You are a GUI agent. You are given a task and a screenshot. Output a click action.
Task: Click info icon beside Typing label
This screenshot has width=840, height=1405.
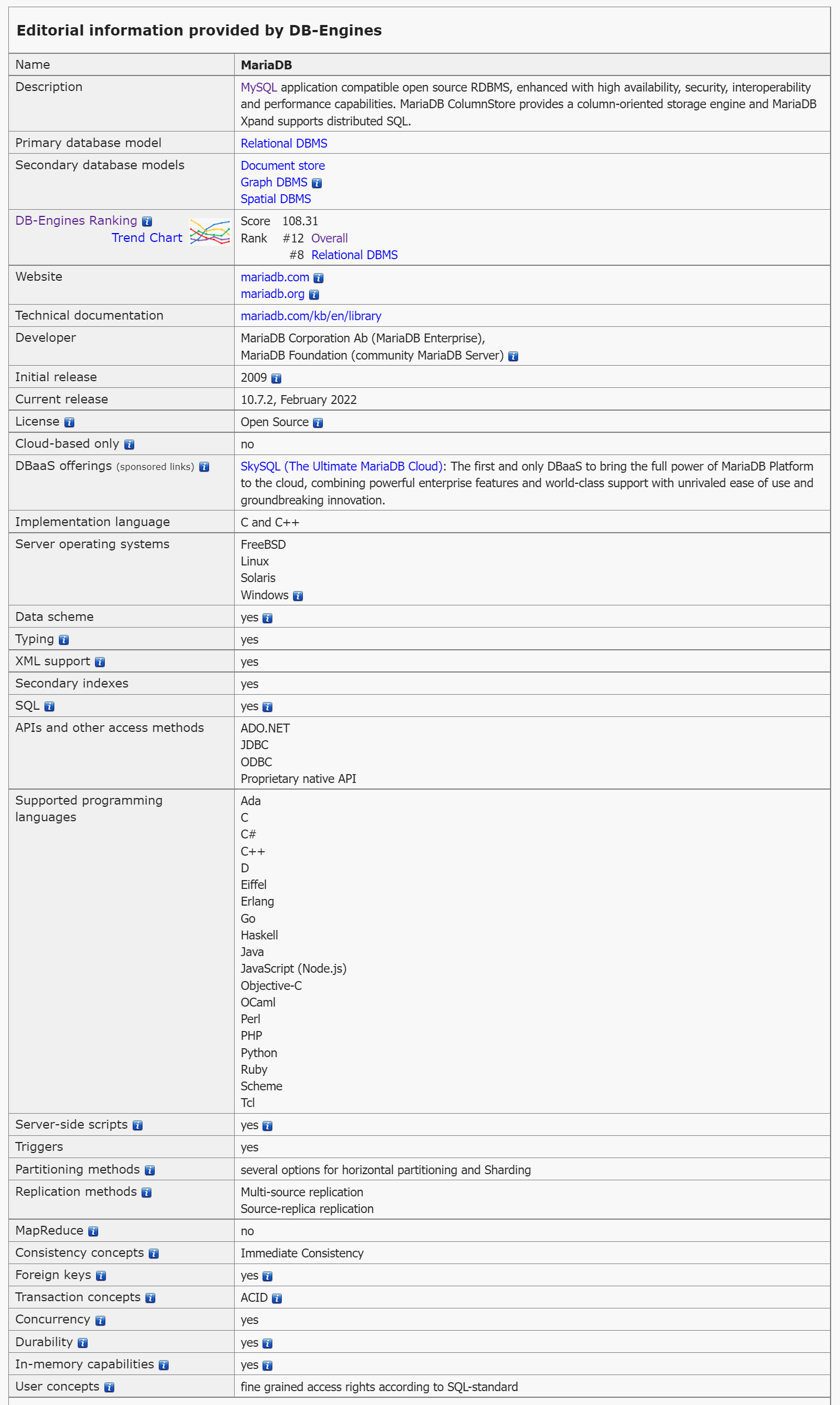(64, 640)
